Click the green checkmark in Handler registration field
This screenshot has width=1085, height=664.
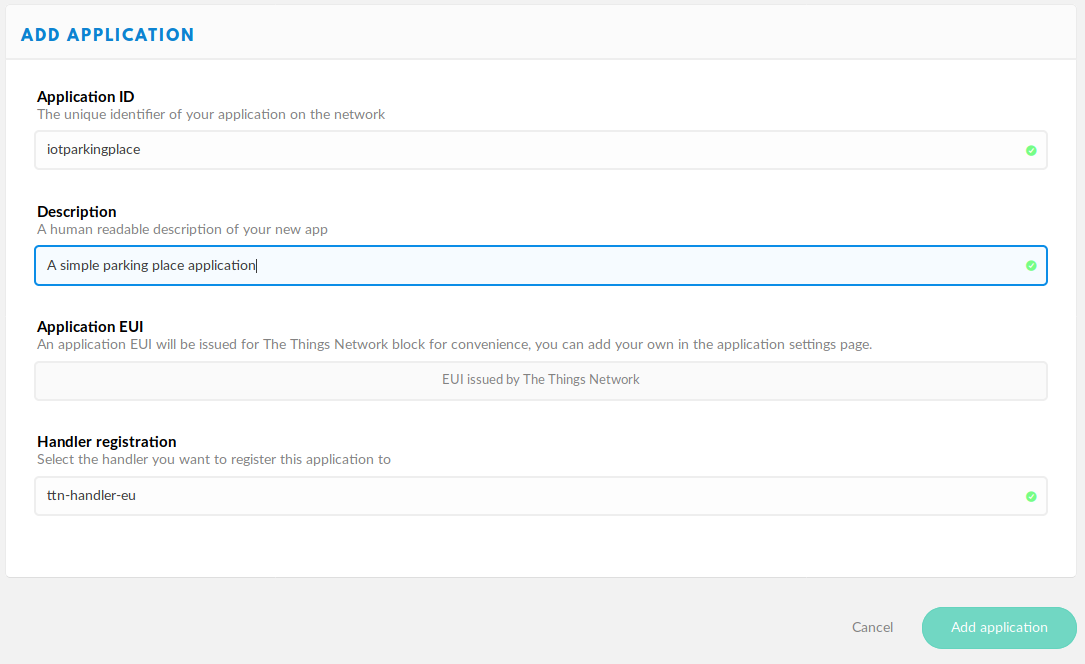[1031, 497]
